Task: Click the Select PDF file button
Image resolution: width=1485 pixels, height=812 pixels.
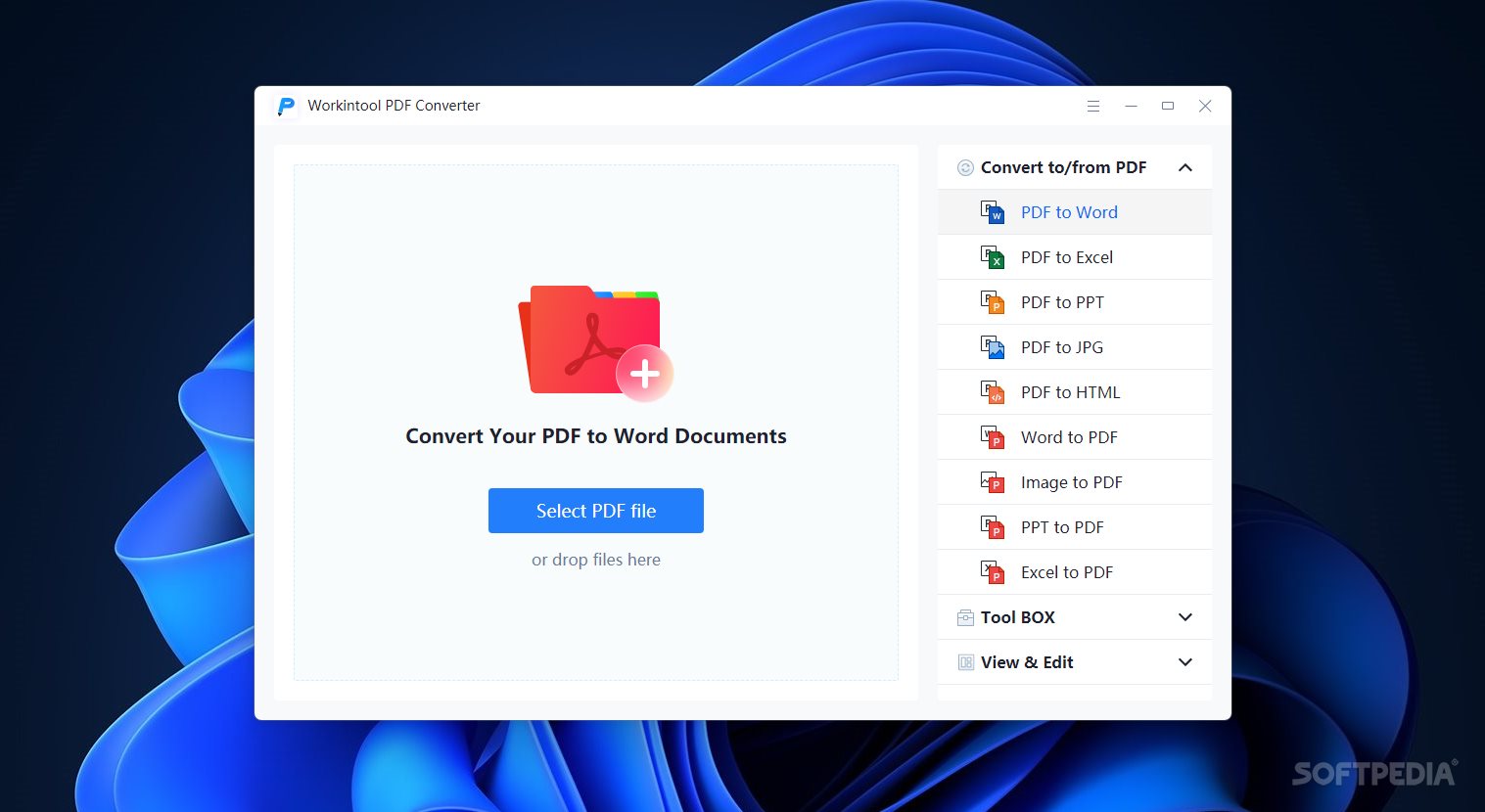Action: point(596,511)
